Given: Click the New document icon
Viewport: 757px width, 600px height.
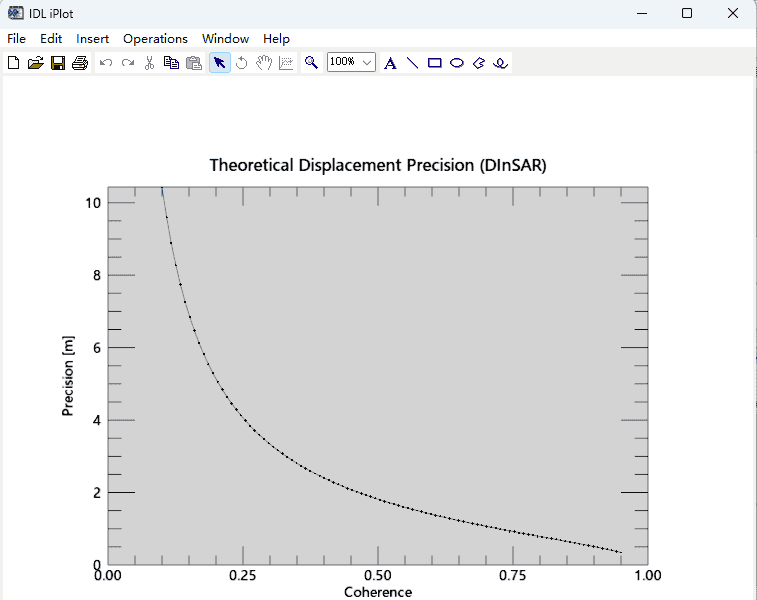Looking at the screenshot, I should [13, 63].
